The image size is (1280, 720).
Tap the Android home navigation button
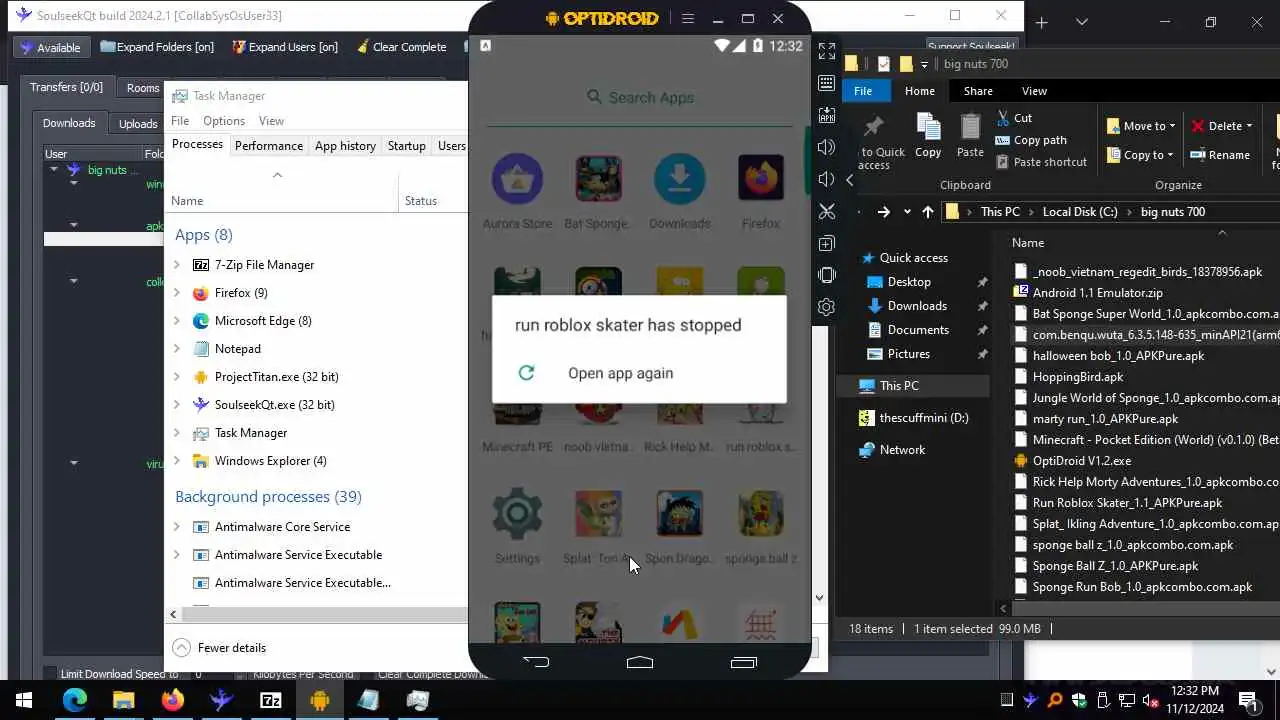tap(640, 661)
